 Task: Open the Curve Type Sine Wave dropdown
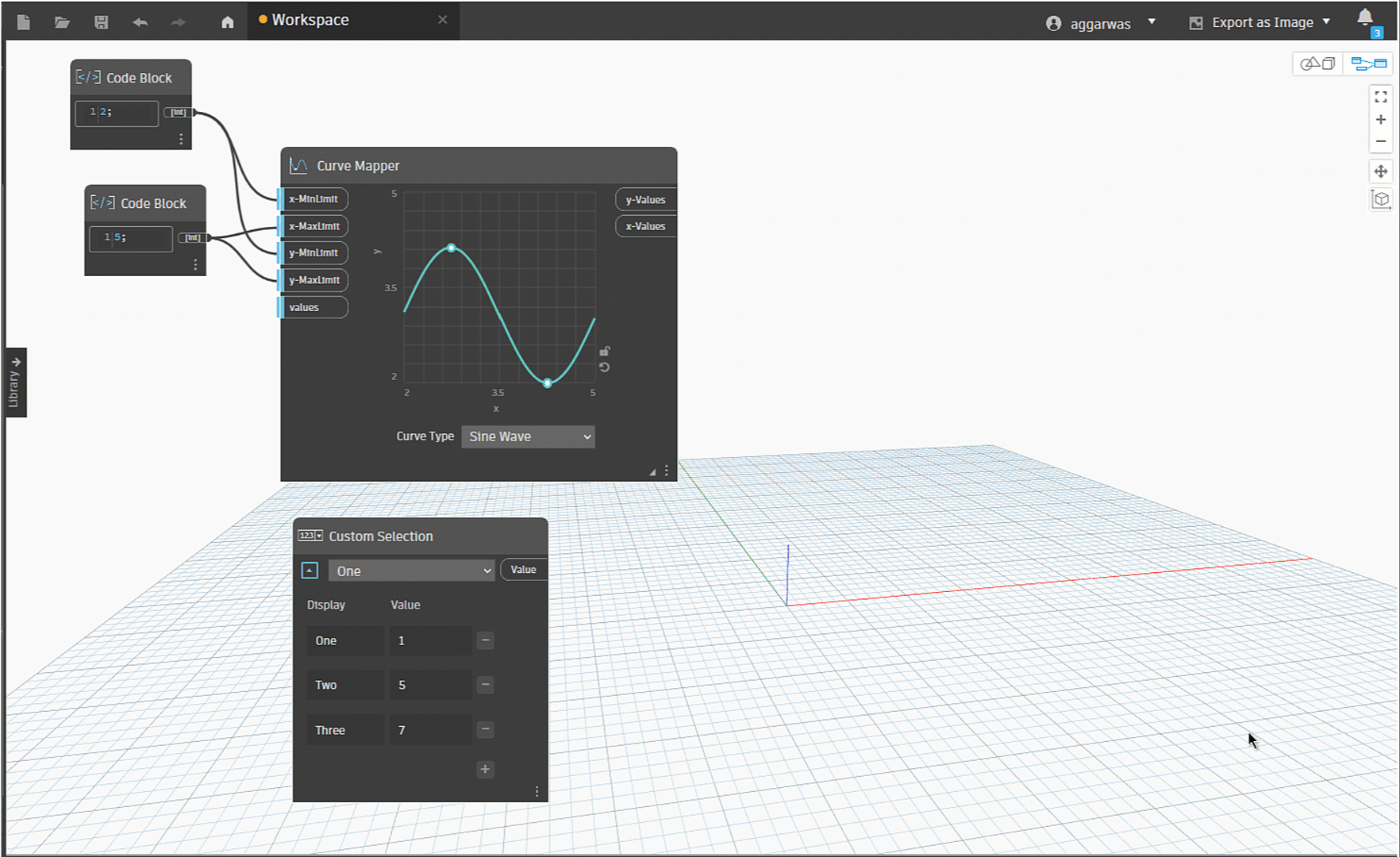(528, 436)
